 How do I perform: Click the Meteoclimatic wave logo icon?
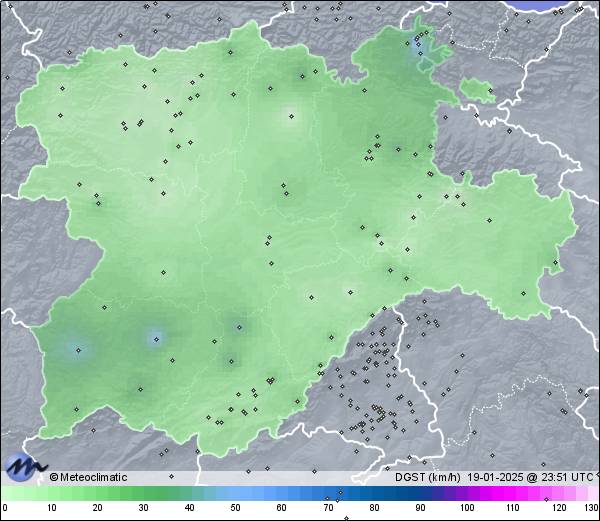tap(25, 467)
